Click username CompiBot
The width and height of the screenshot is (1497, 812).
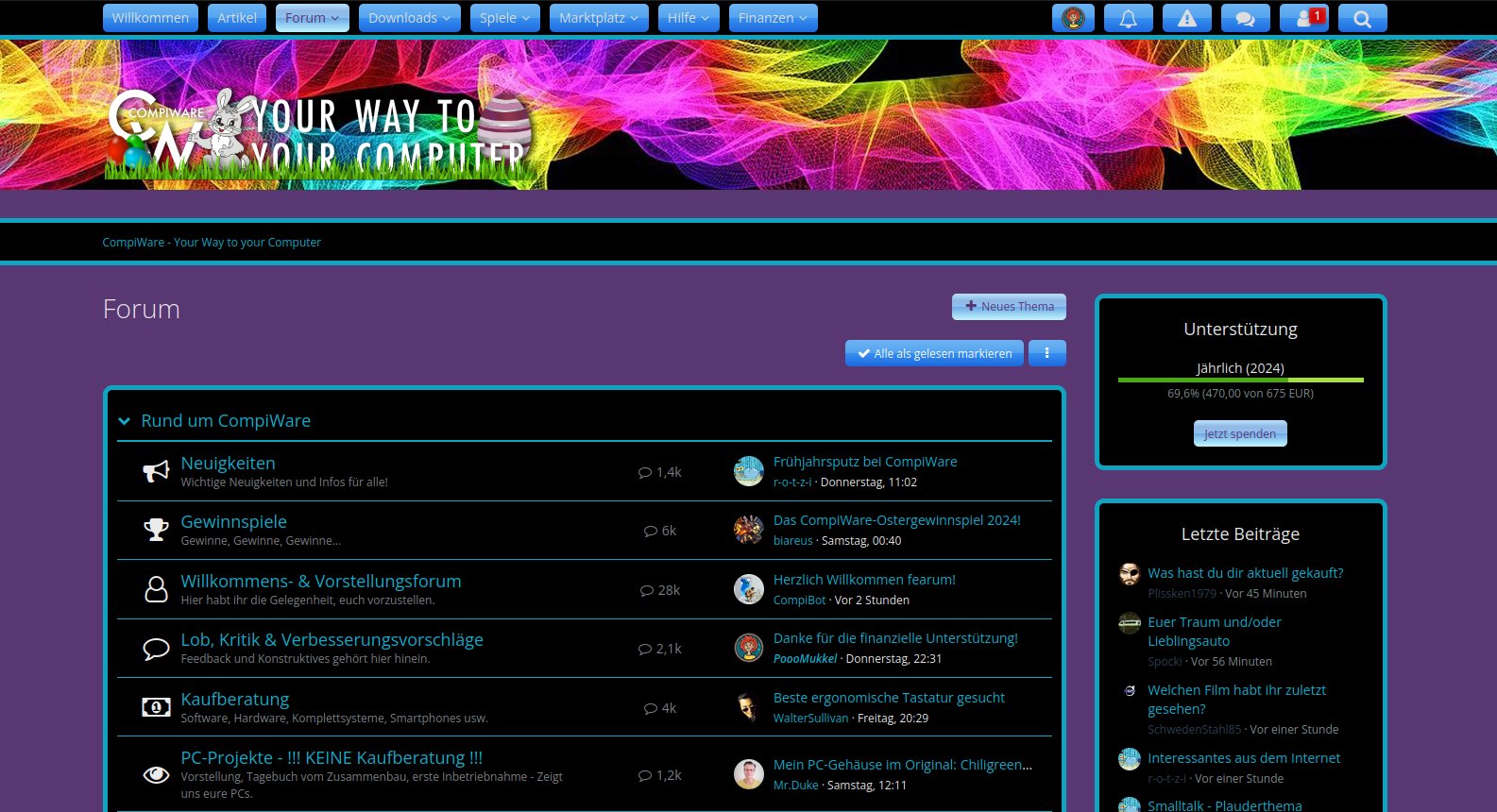tap(799, 601)
